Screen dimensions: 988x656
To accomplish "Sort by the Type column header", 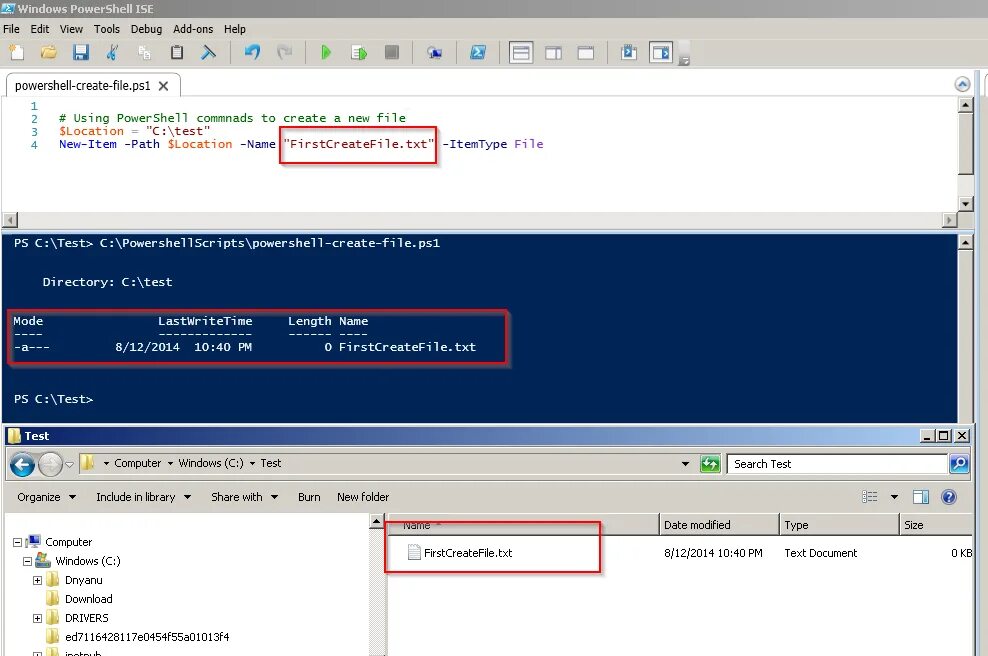I will pyautogui.click(x=839, y=525).
